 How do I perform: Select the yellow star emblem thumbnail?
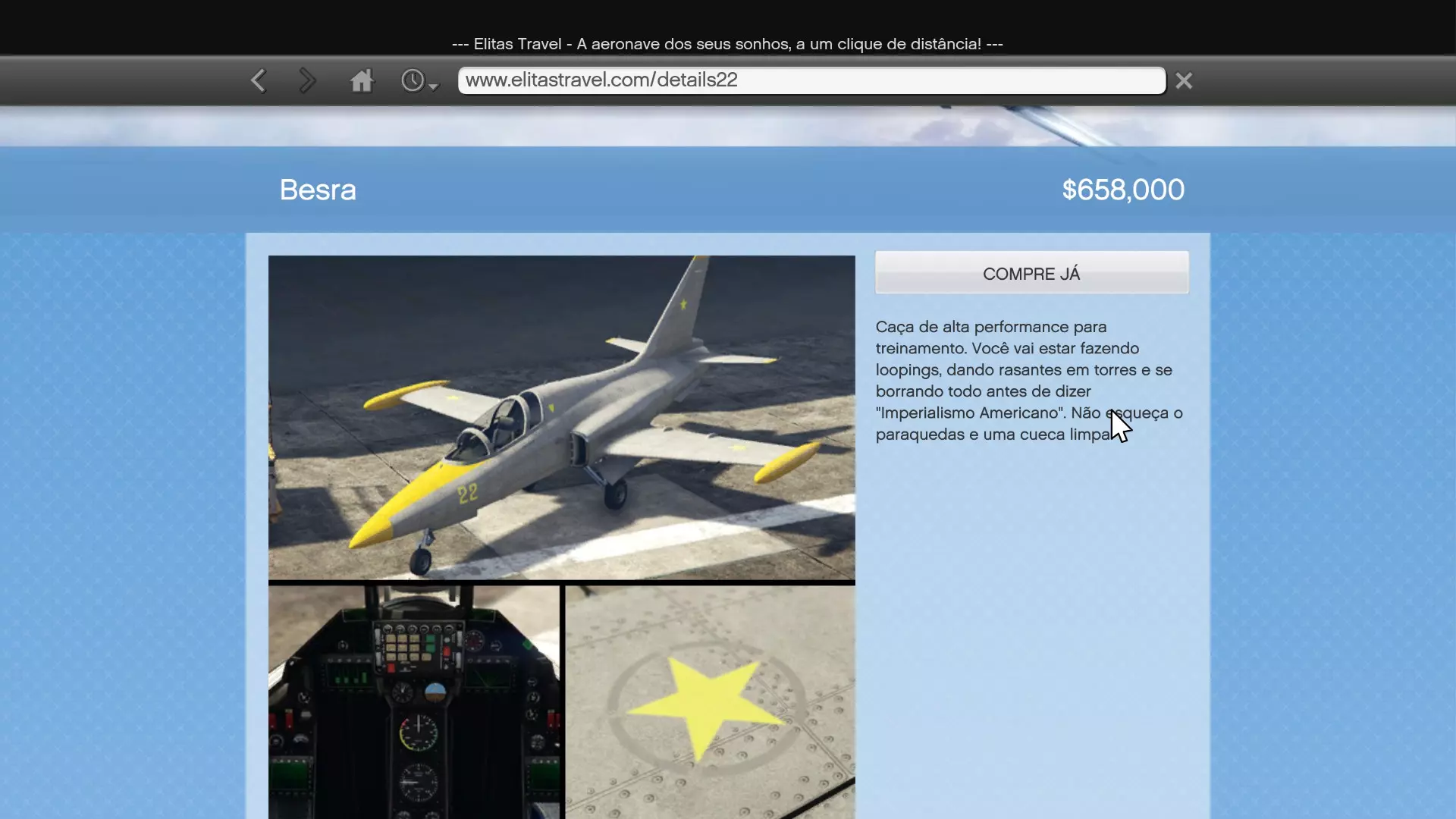tap(710, 701)
